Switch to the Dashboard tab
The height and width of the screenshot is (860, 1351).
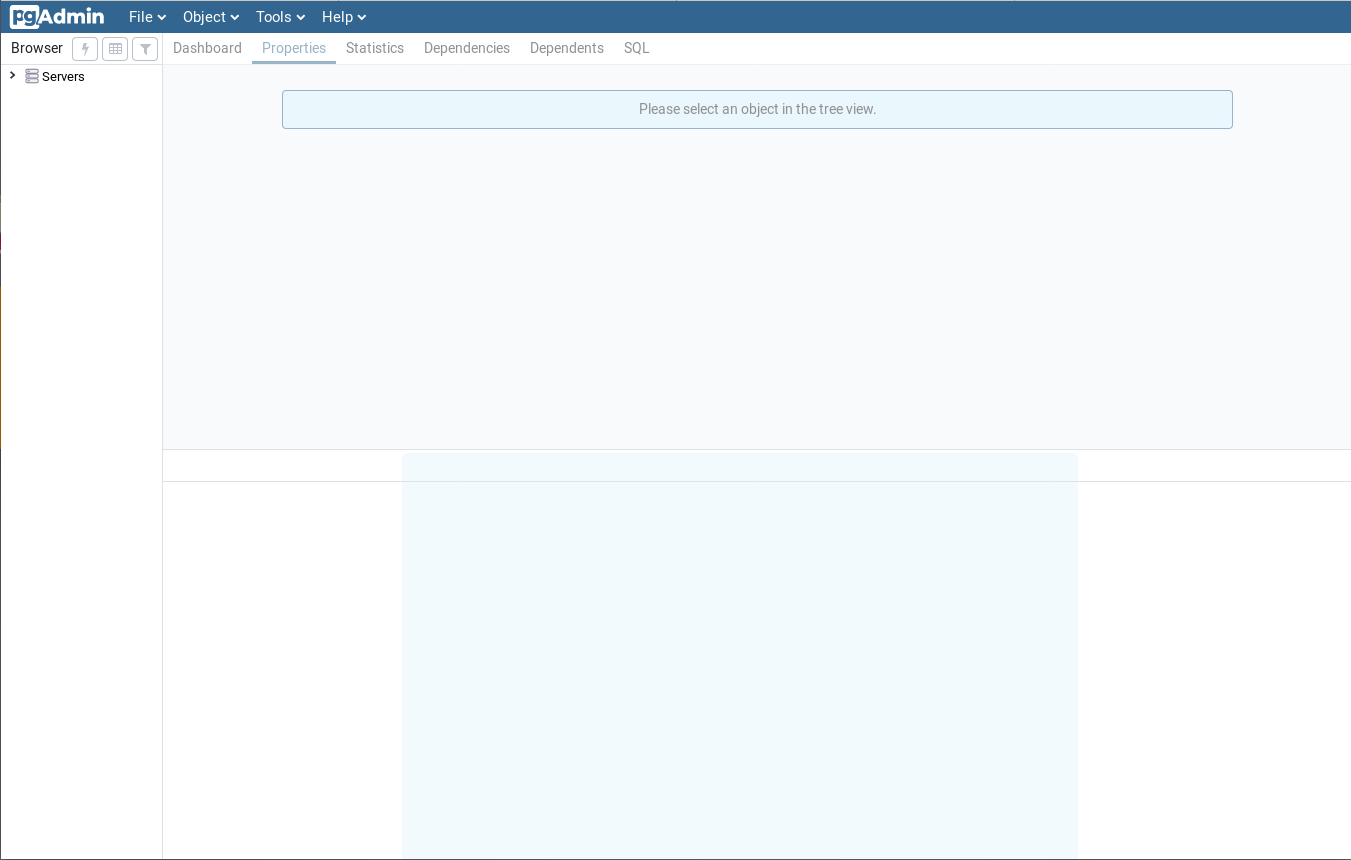(x=207, y=47)
